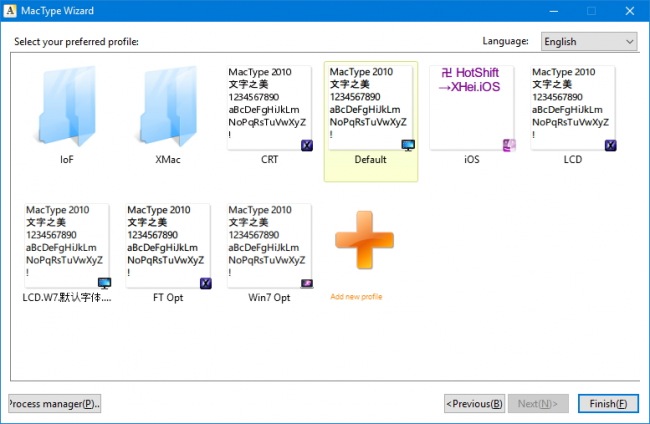This screenshot has height=424, width=650.
Task: Open the XMac profile folder
Action: (168, 106)
